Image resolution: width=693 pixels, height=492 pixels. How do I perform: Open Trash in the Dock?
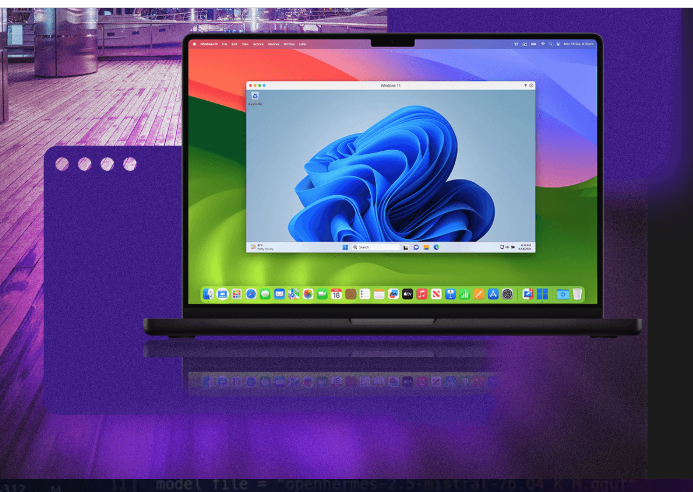577,294
